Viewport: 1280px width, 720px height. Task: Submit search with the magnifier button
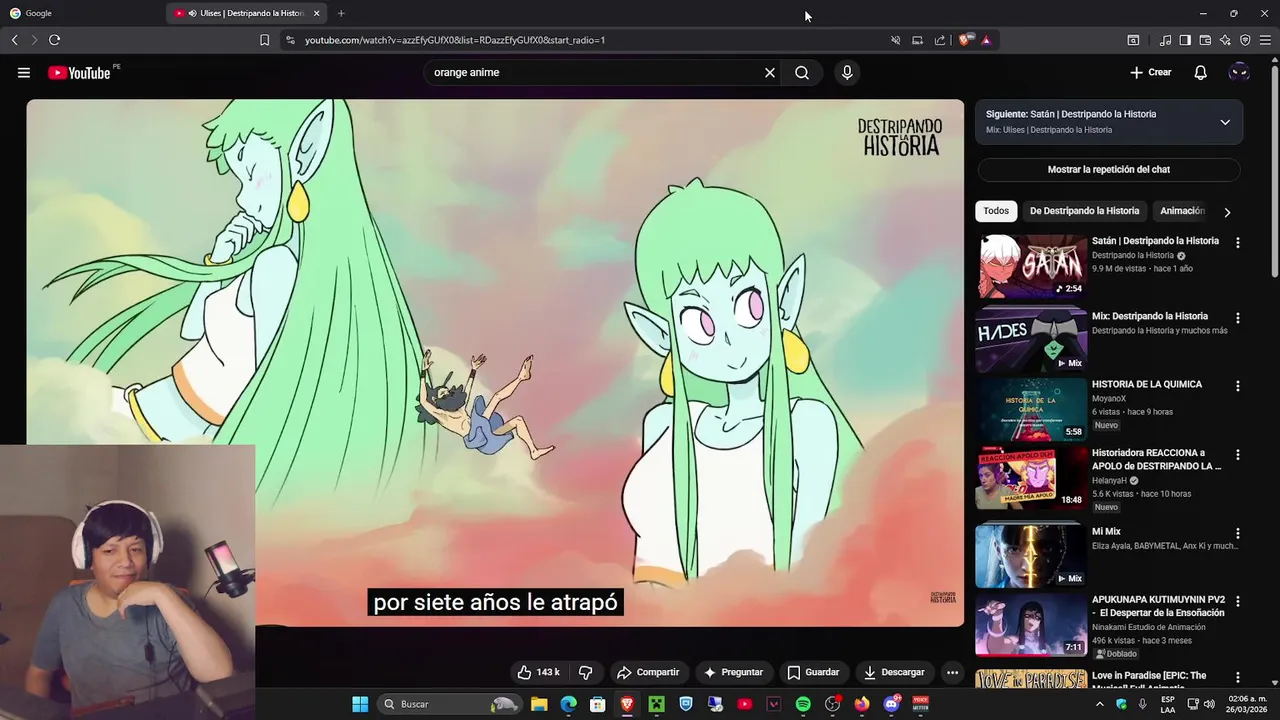tap(802, 72)
